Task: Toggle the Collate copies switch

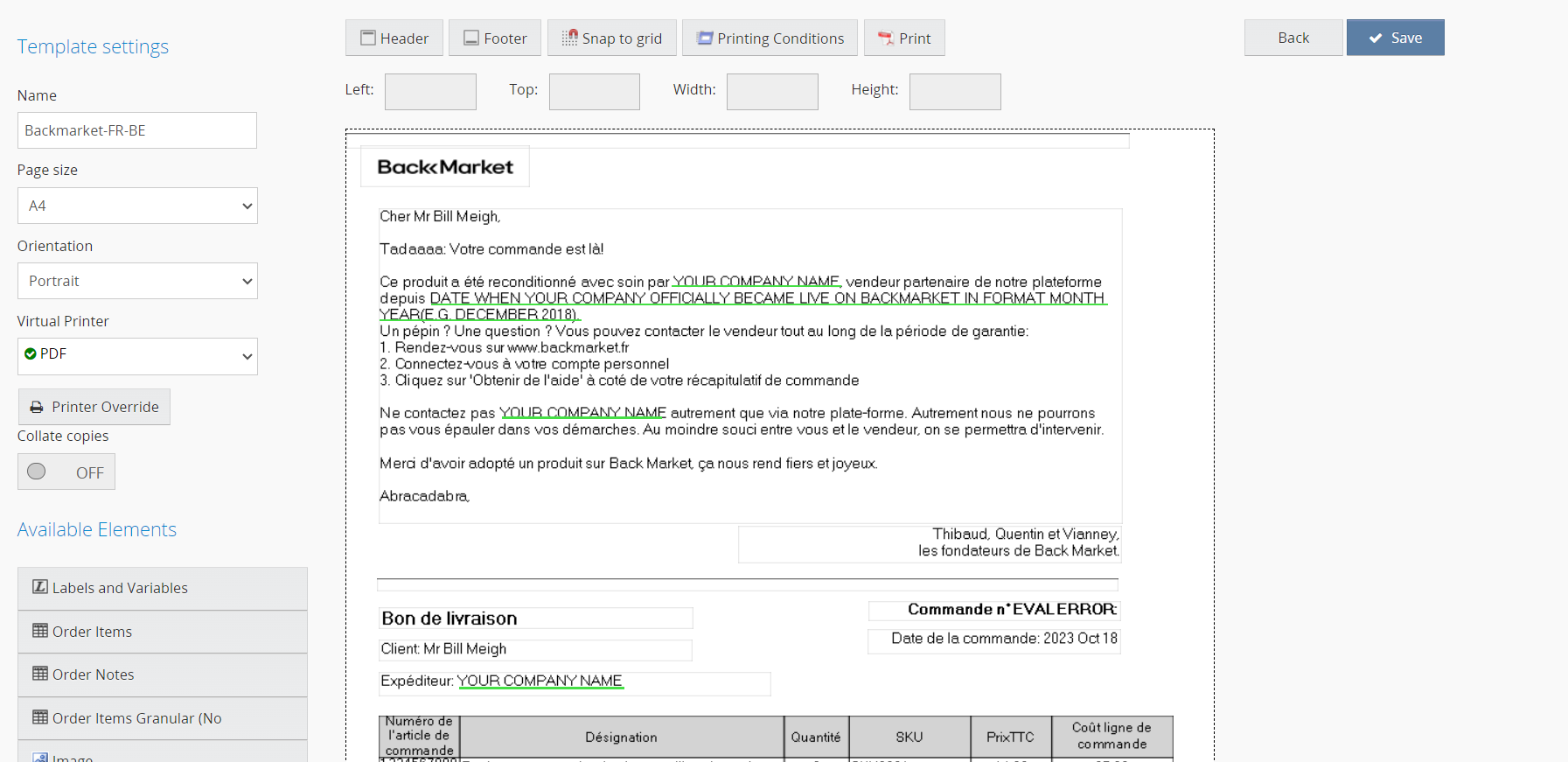Action: pyautogui.click(x=66, y=472)
